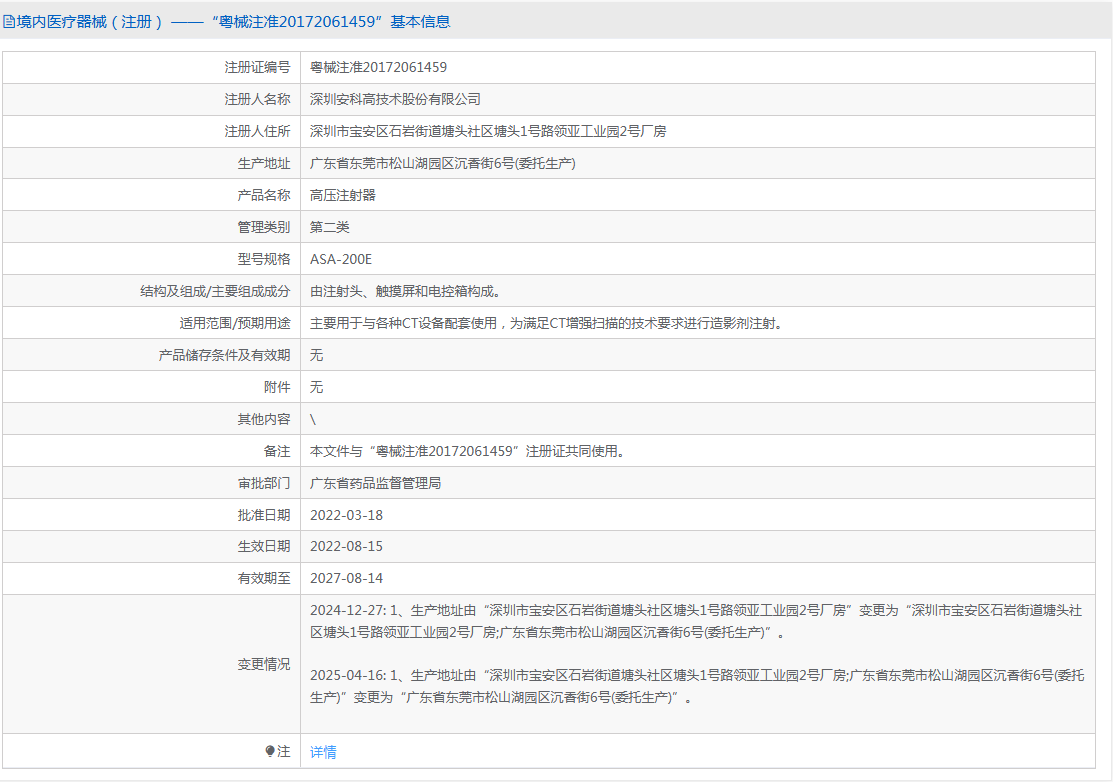Click the 注册人住所 label
This screenshot has width=1113, height=782.
pos(258,131)
